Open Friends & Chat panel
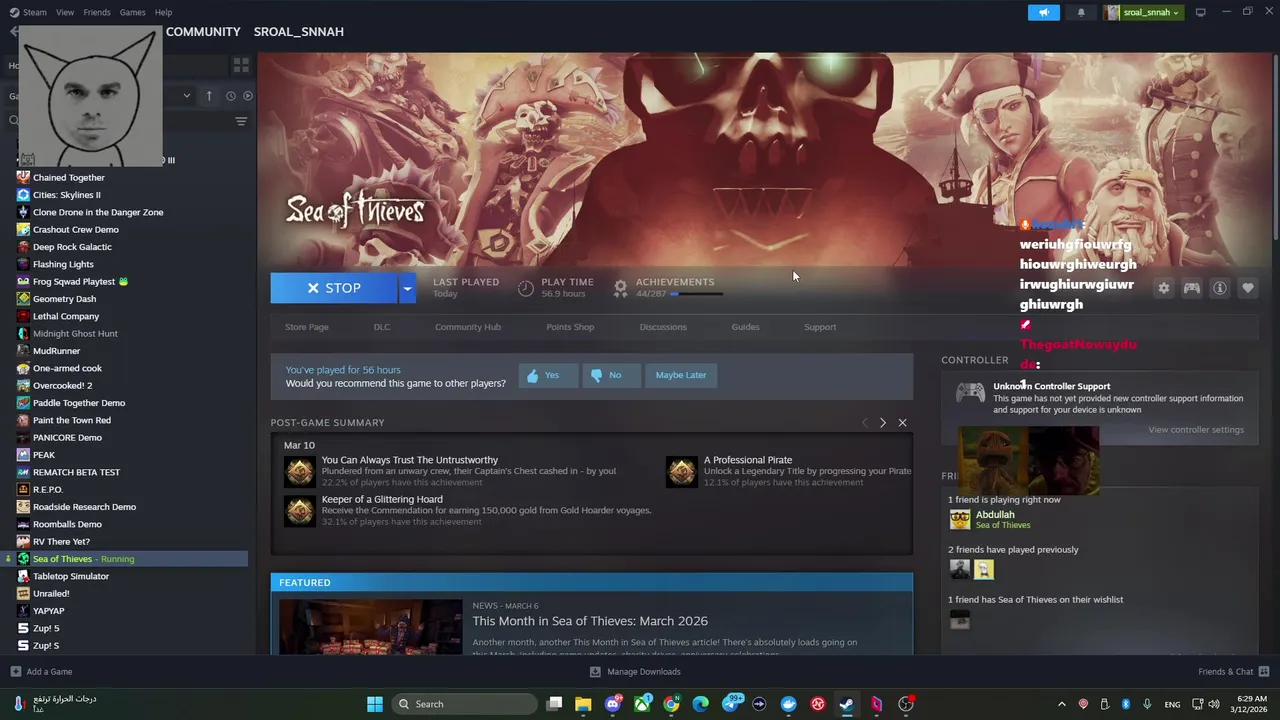The image size is (1280, 720). coord(1233,672)
